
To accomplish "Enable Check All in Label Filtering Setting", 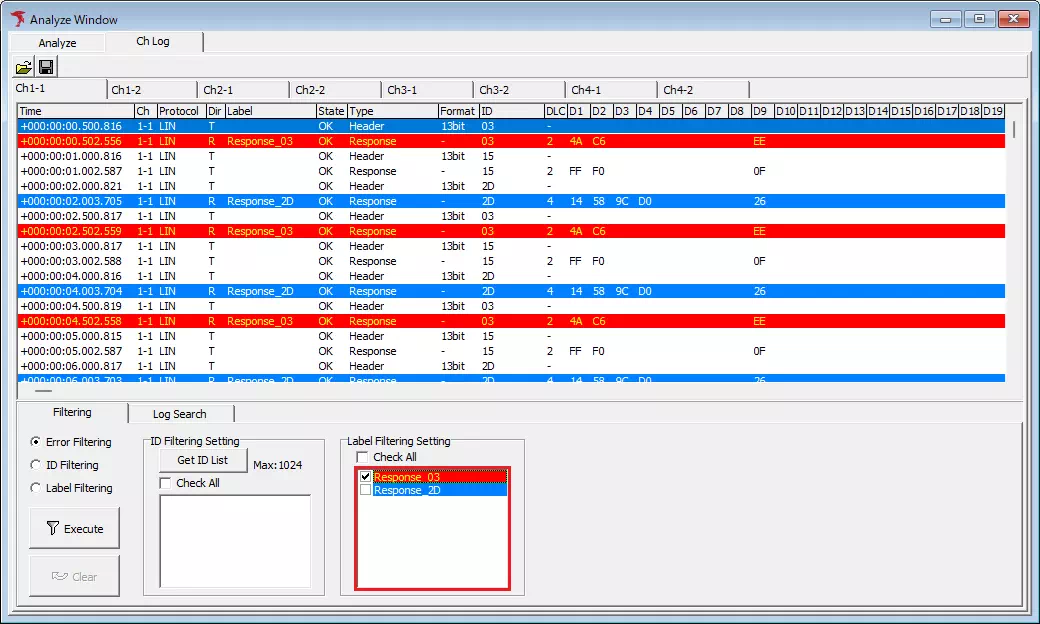I will (363, 455).
